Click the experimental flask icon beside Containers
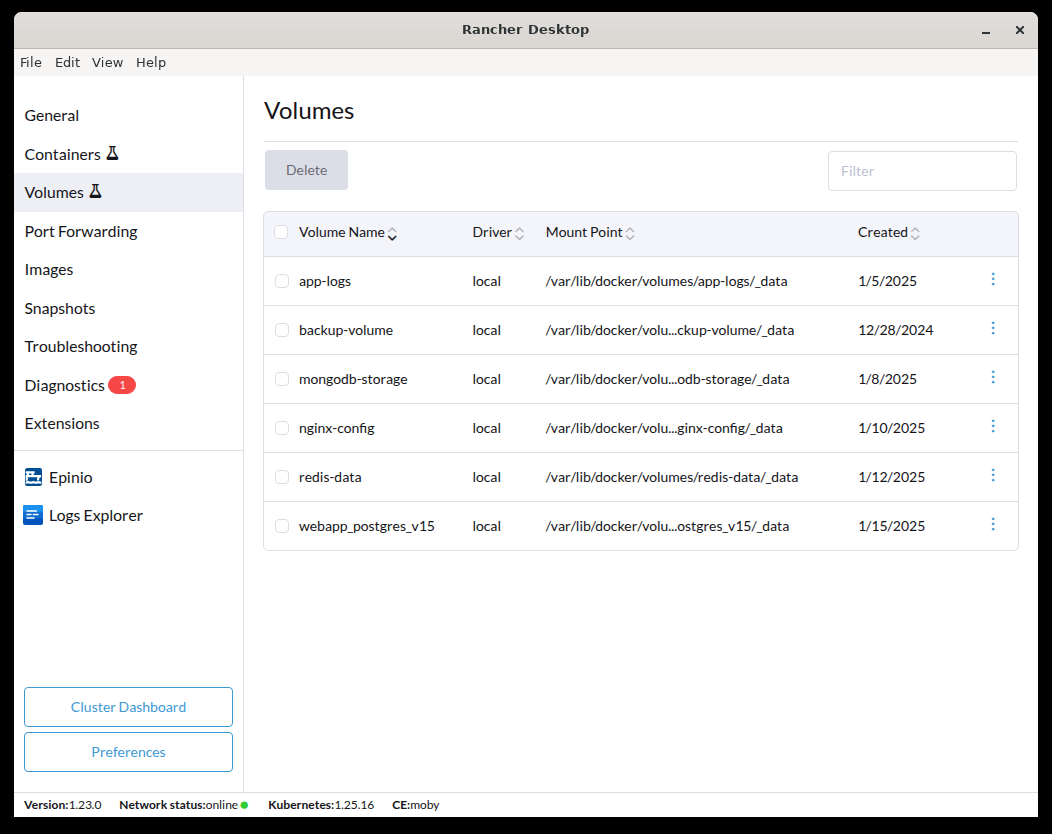The image size is (1052, 834). click(x=113, y=153)
